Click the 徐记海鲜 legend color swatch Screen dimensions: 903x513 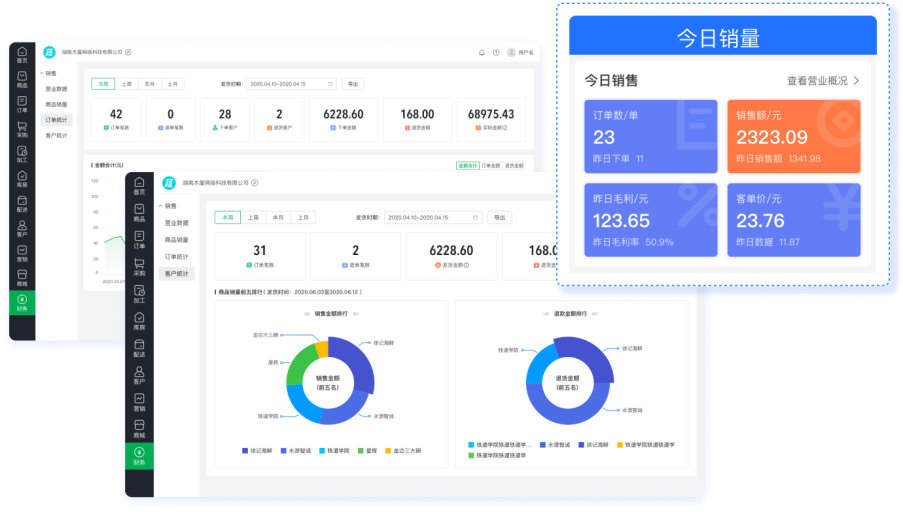pyautogui.click(x=246, y=451)
